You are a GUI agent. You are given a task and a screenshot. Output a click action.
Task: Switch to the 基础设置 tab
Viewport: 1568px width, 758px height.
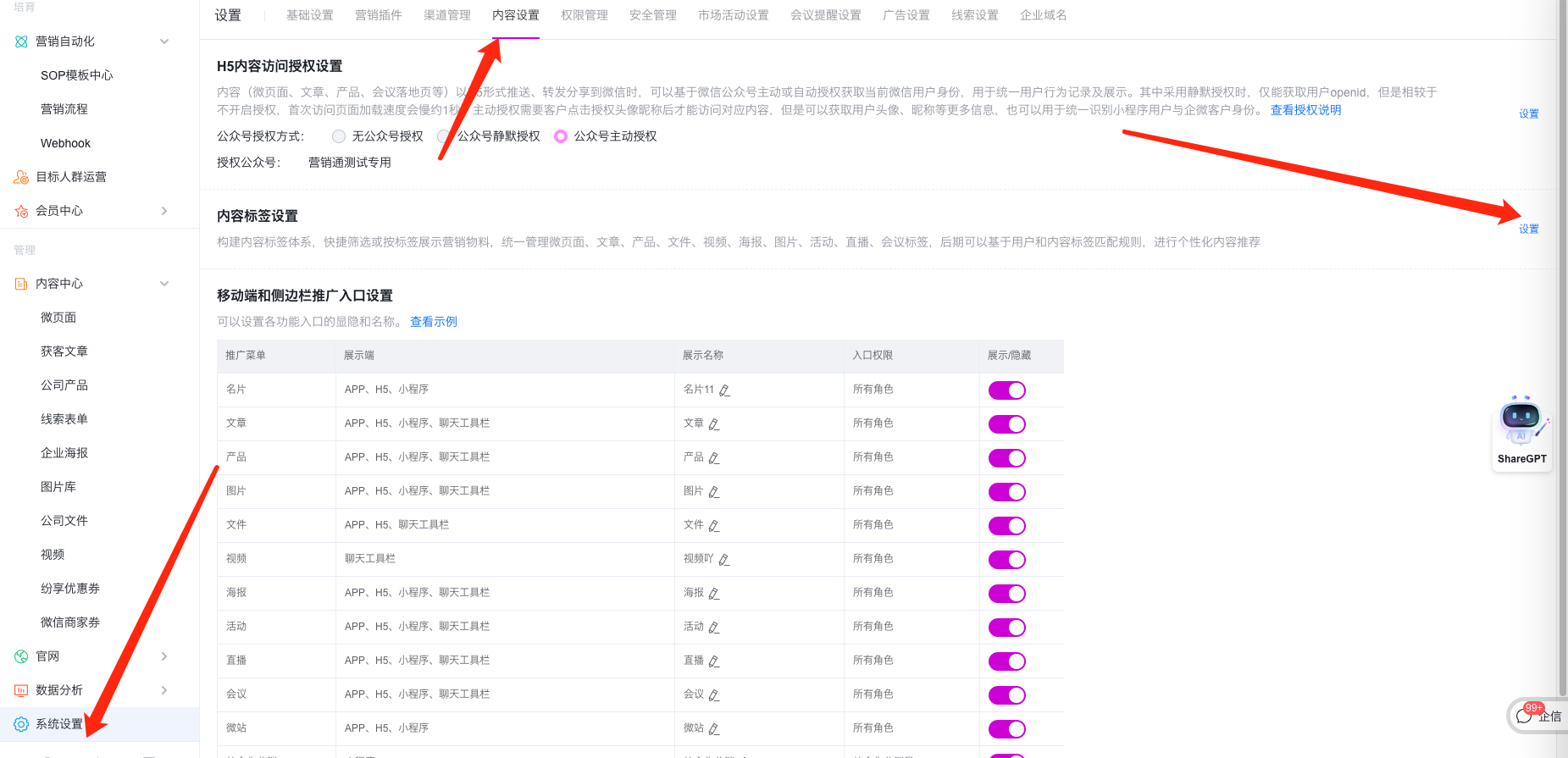coord(310,15)
